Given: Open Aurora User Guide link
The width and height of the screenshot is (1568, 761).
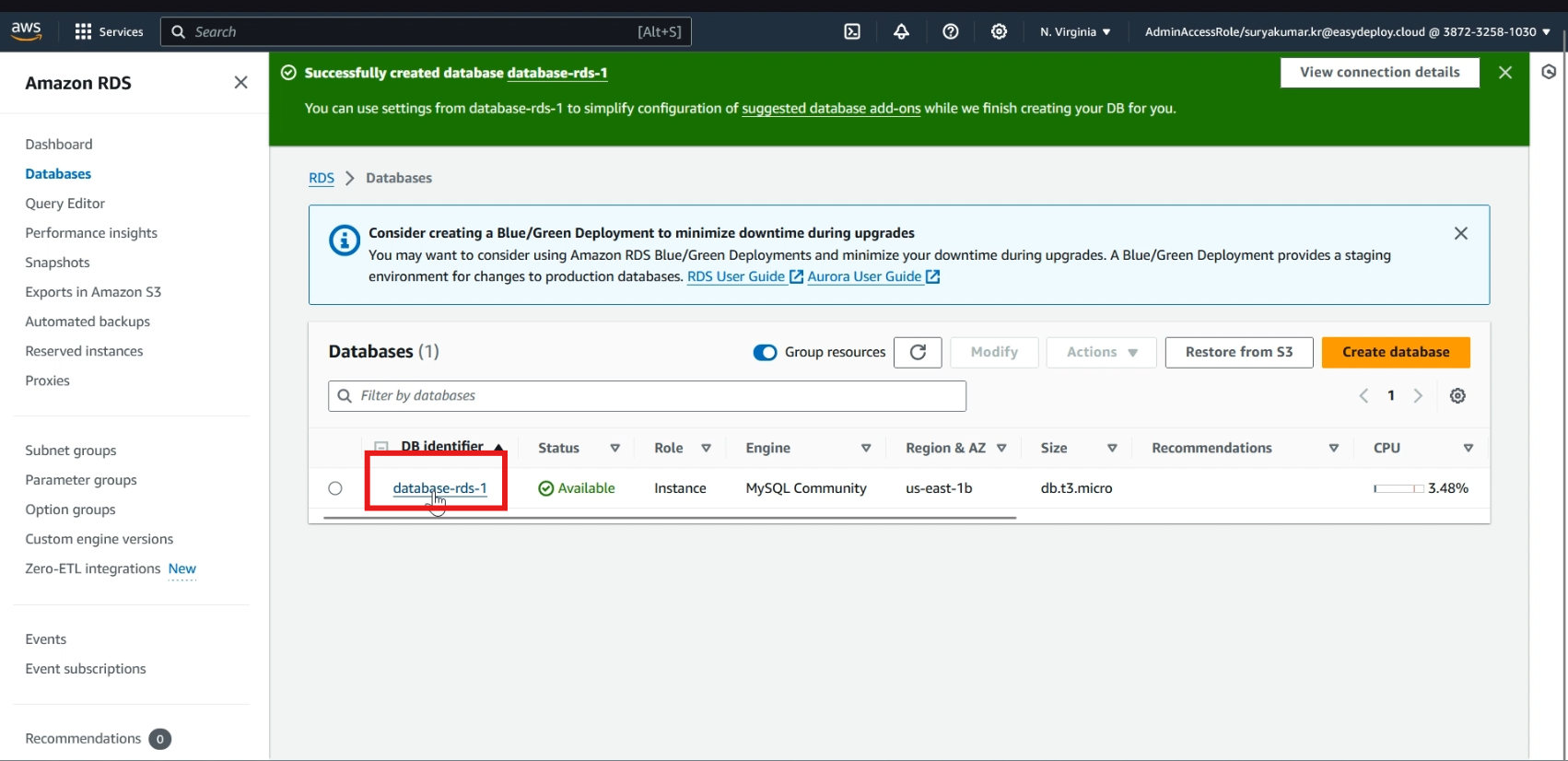Looking at the screenshot, I should [873, 276].
